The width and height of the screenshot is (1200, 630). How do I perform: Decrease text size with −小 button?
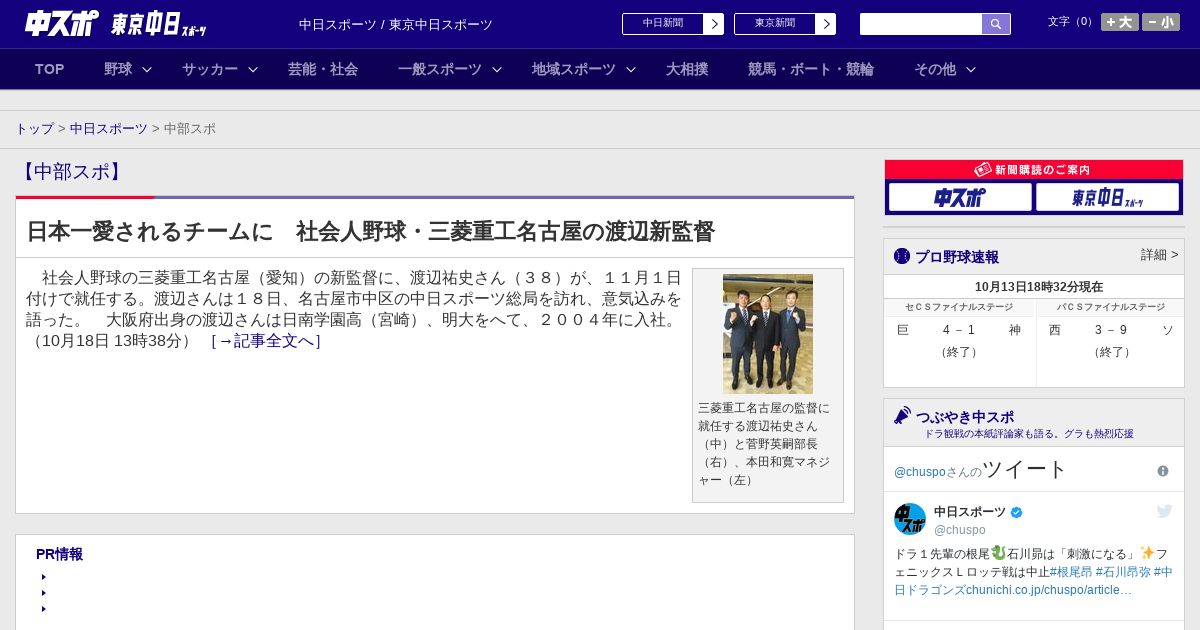click(1161, 22)
